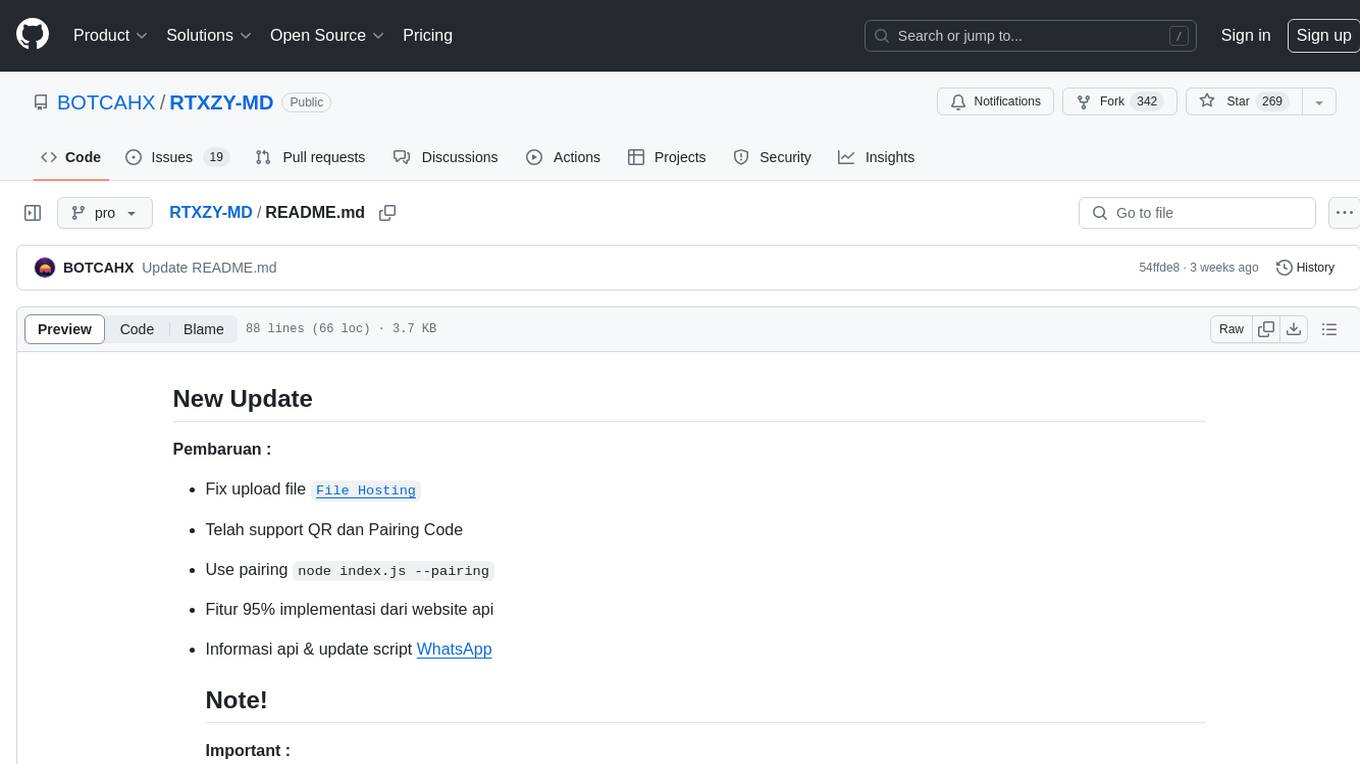
Task: Expand the Product menu
Action: pyautogui.click(x=110, y=35)
